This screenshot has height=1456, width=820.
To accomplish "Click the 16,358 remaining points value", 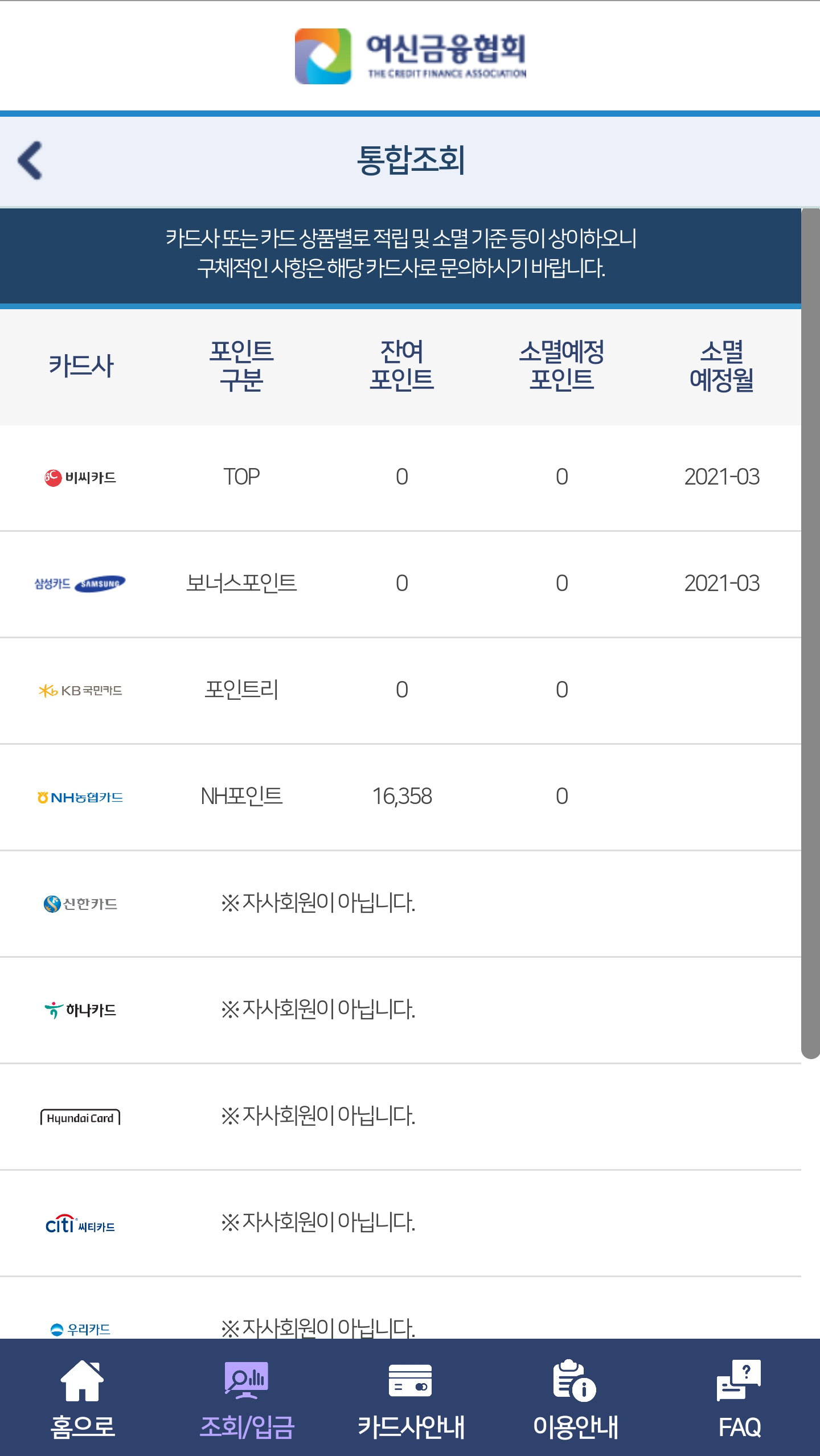I will pos(402,796).
